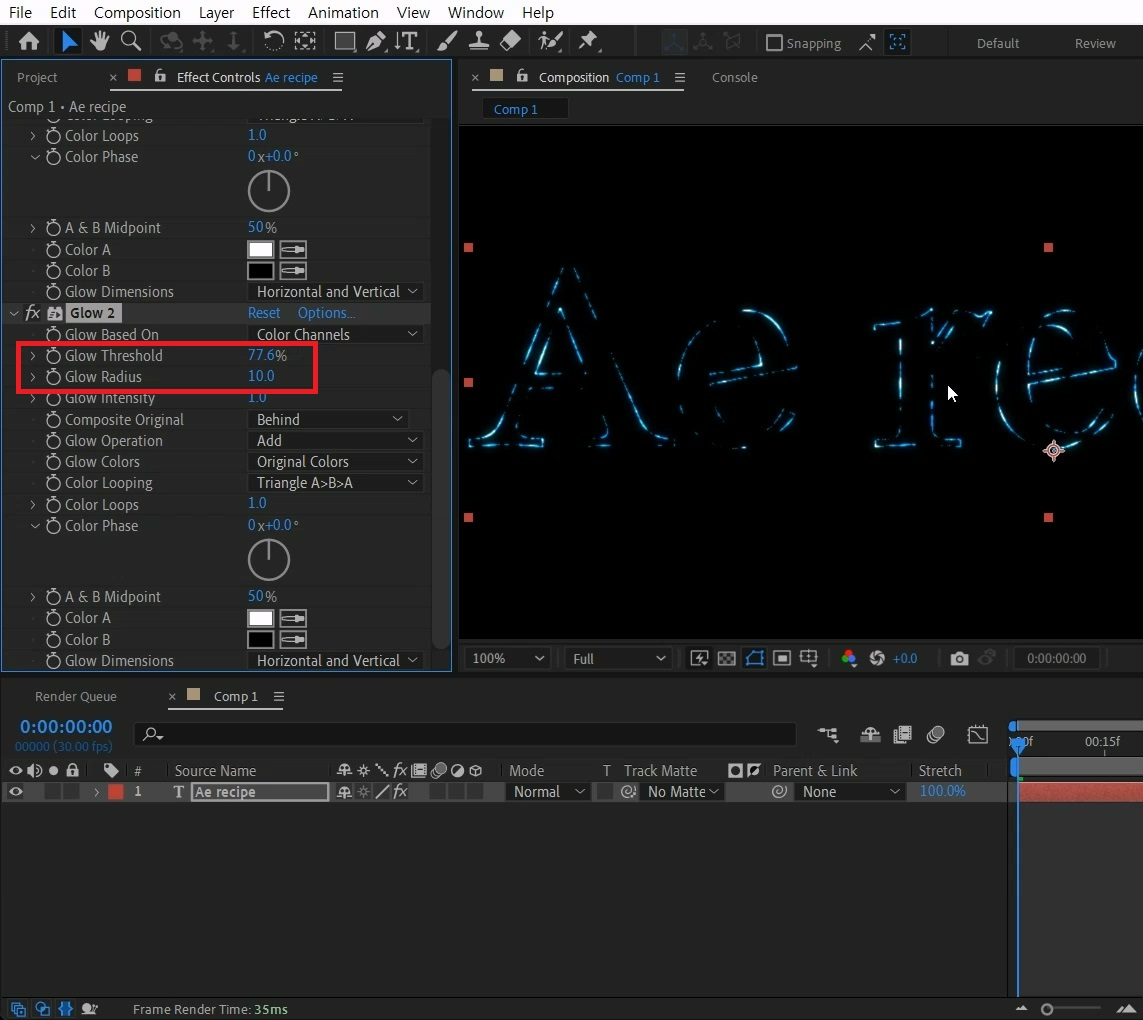This screenshot has height=1020, width=1143.
Task: Open the Animation menu
Action: [343, 12]
